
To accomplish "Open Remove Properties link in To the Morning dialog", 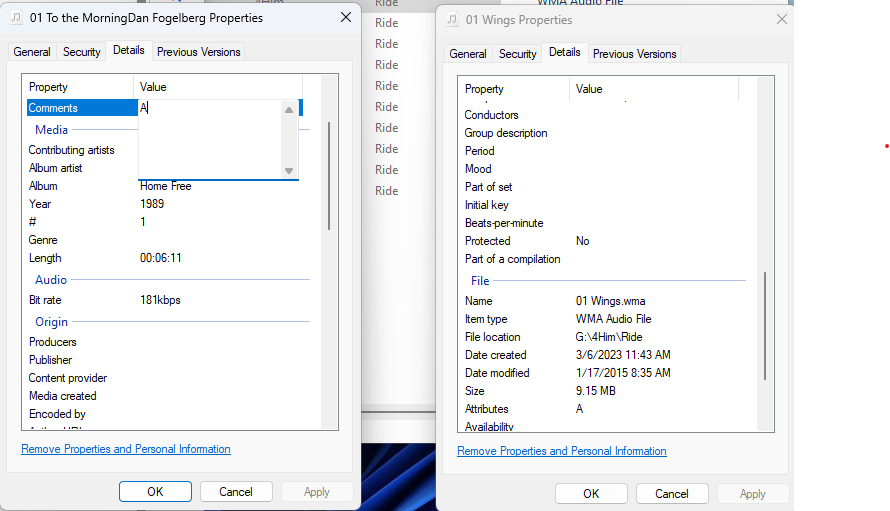I will click(x=126, y=449).
